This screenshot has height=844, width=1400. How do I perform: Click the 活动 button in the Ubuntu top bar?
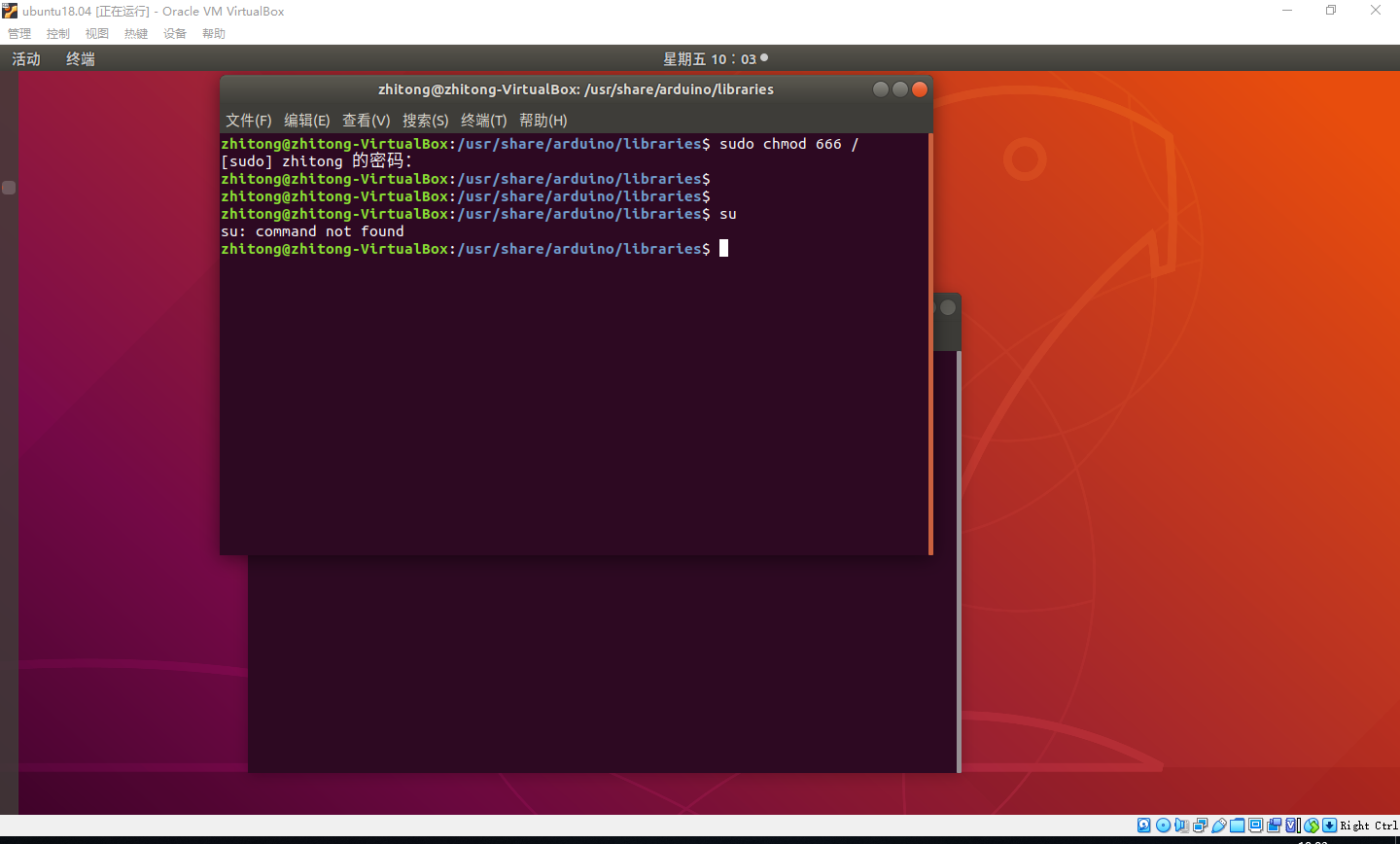click(x=26, y=58)
